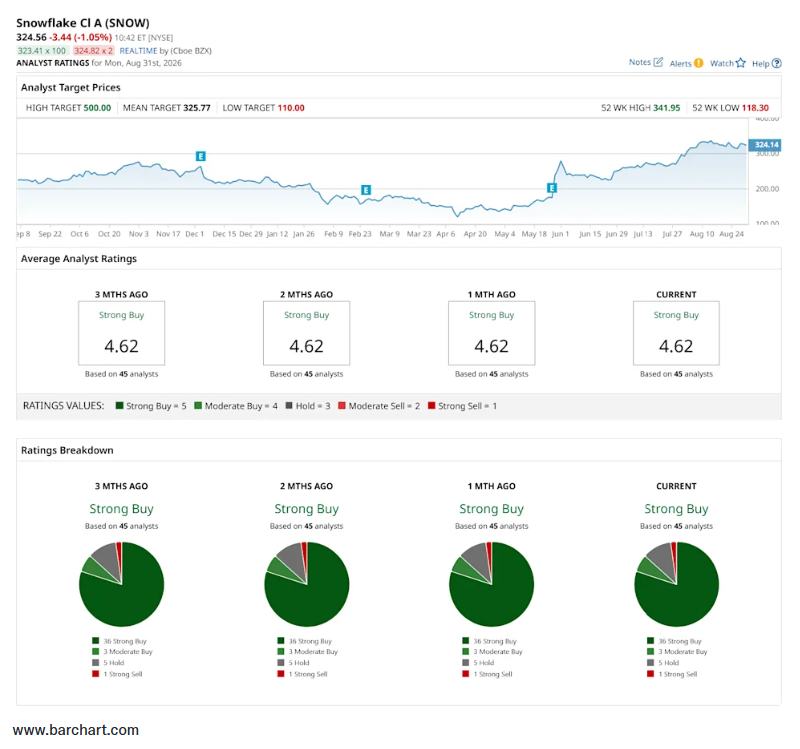Click the Average Analyst Ratings heading
Viewport: 800px width, 749px height.
click(x=79, y=259)
